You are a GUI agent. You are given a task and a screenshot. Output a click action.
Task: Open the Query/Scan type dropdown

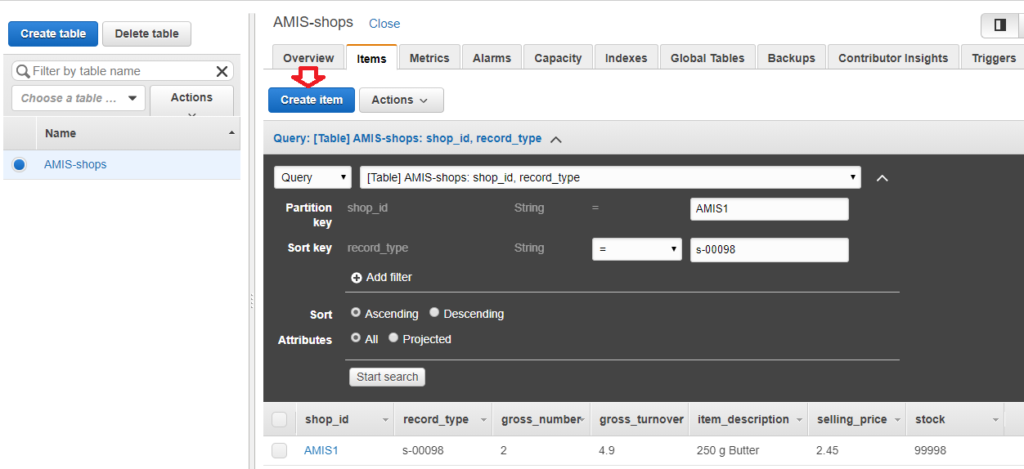312,177
